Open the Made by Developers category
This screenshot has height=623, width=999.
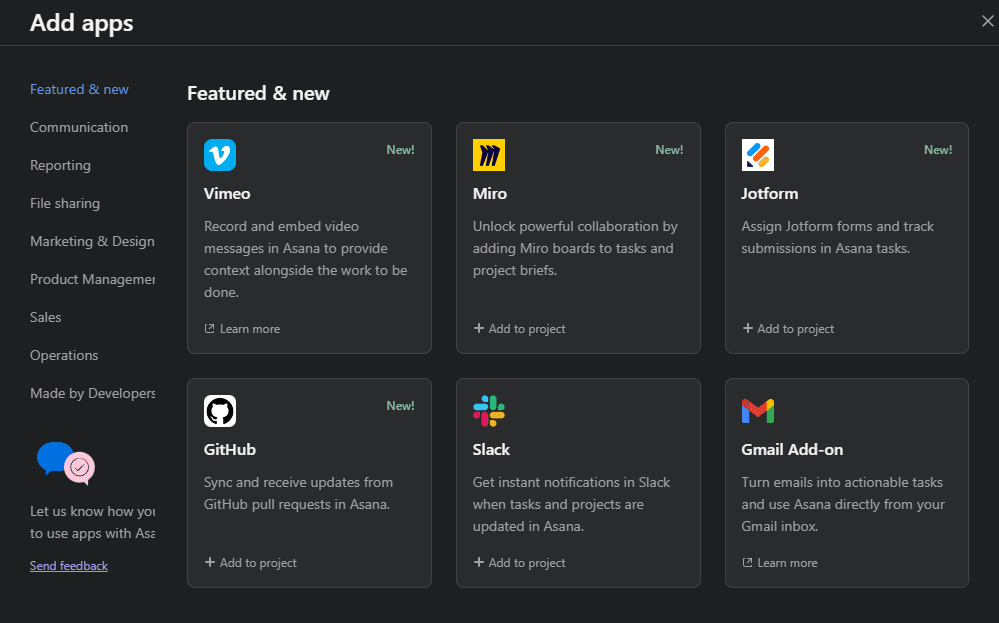(92, 394)
